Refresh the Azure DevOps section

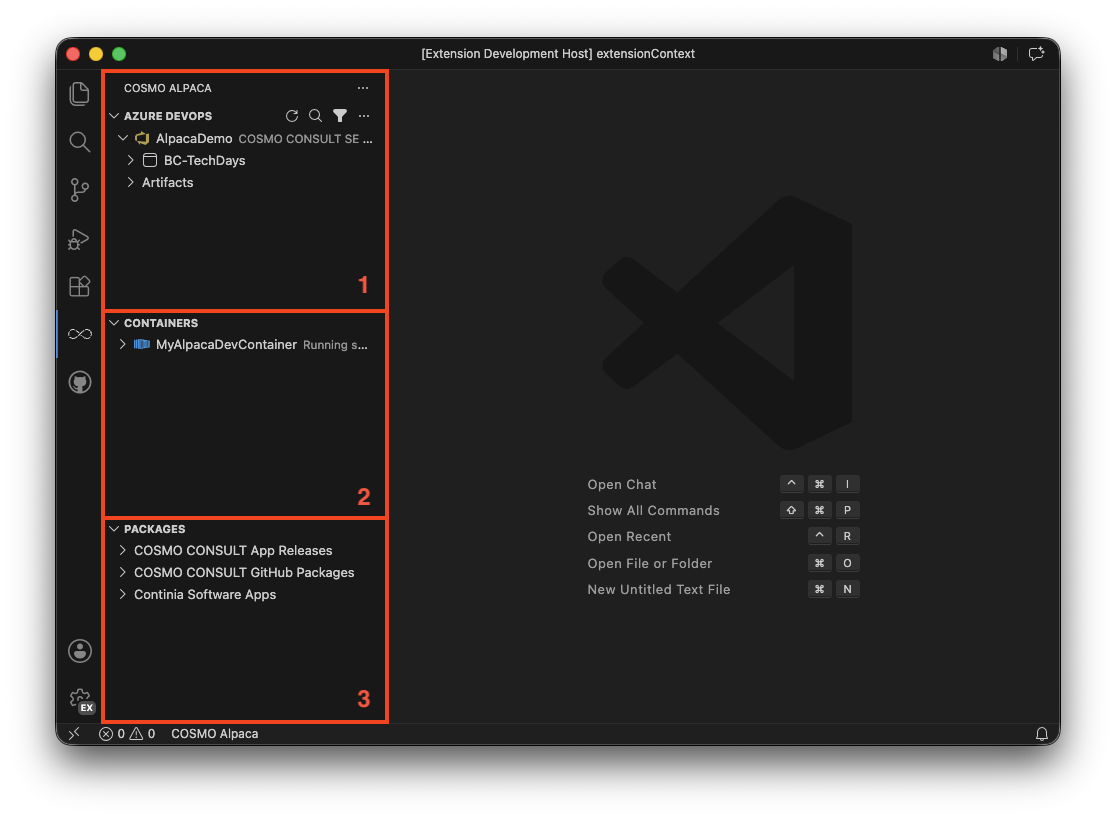point(292,116)
